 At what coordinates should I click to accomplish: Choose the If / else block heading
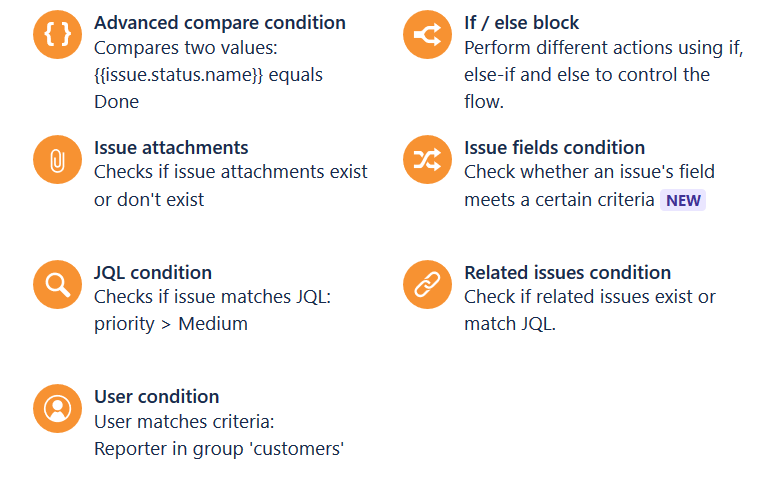tap(522, 23)
